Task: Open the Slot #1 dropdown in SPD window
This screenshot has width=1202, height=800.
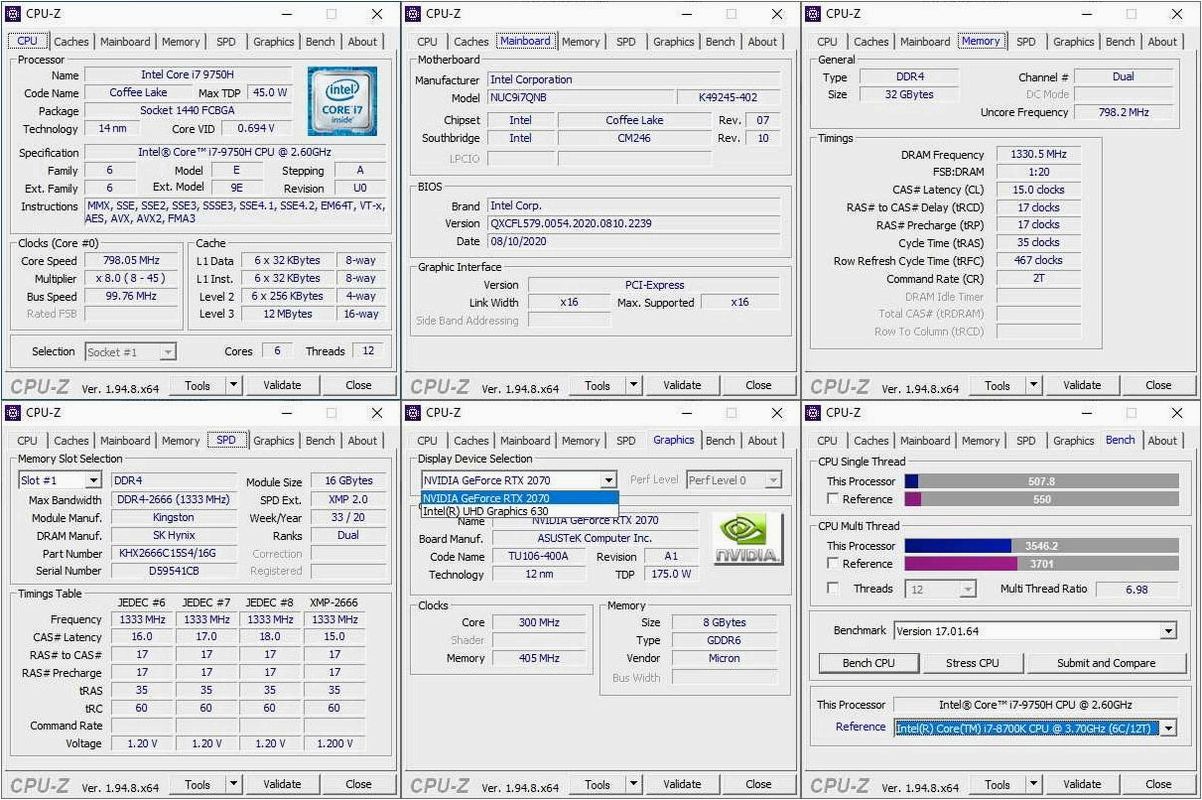Action: (x=60, y=481)
